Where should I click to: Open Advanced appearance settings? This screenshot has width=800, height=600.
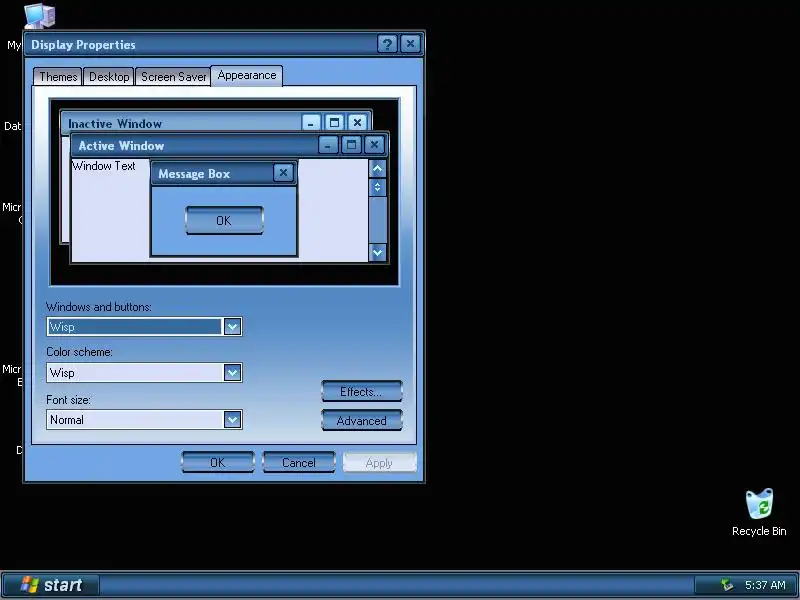pos(361,420)
